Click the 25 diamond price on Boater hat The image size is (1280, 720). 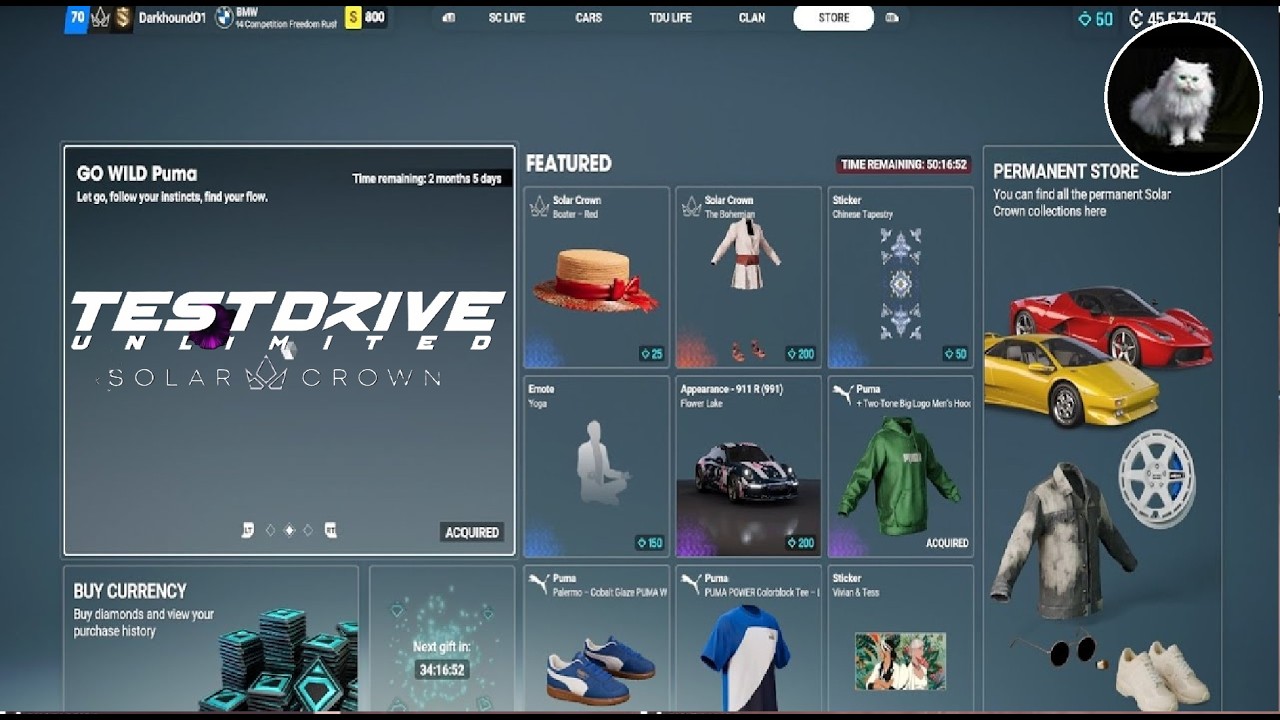coord(651,354)
